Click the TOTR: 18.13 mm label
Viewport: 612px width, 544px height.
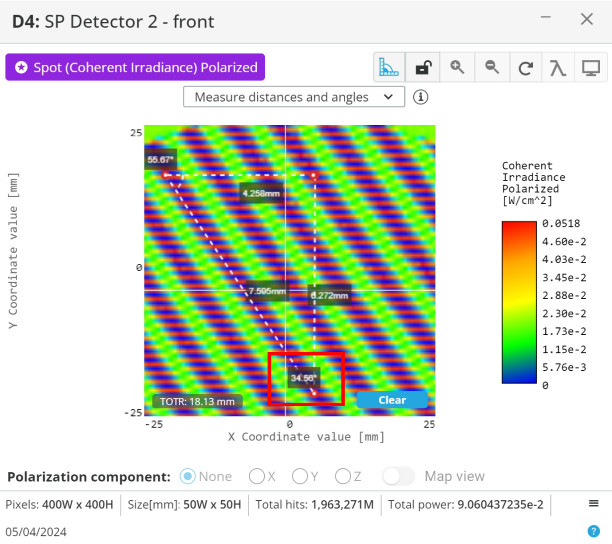197,402
